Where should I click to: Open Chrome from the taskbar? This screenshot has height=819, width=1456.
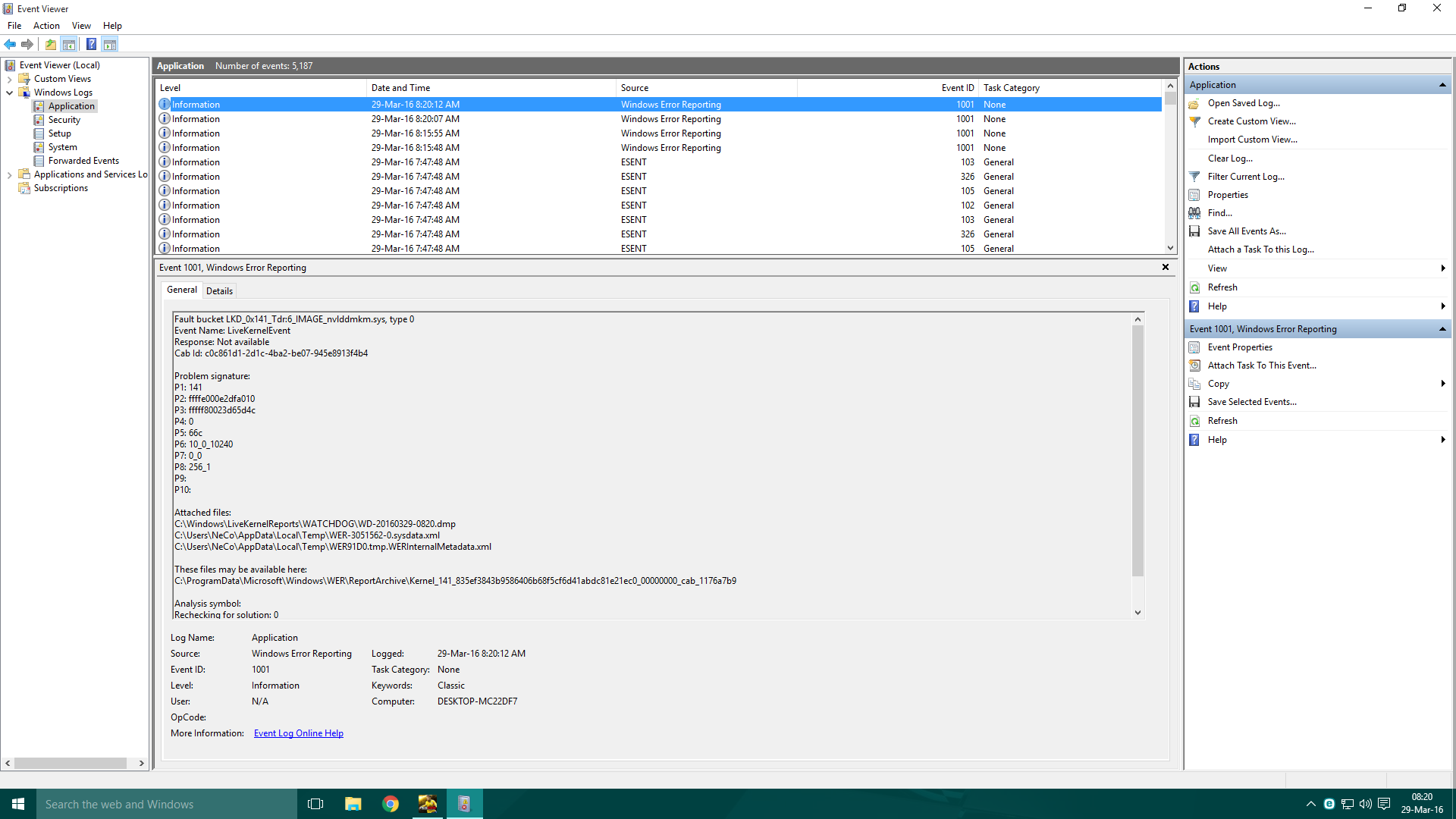[391, 804]
